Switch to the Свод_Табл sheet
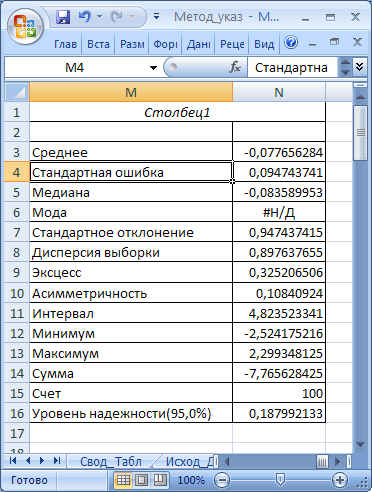 click(x=111, y=461)
